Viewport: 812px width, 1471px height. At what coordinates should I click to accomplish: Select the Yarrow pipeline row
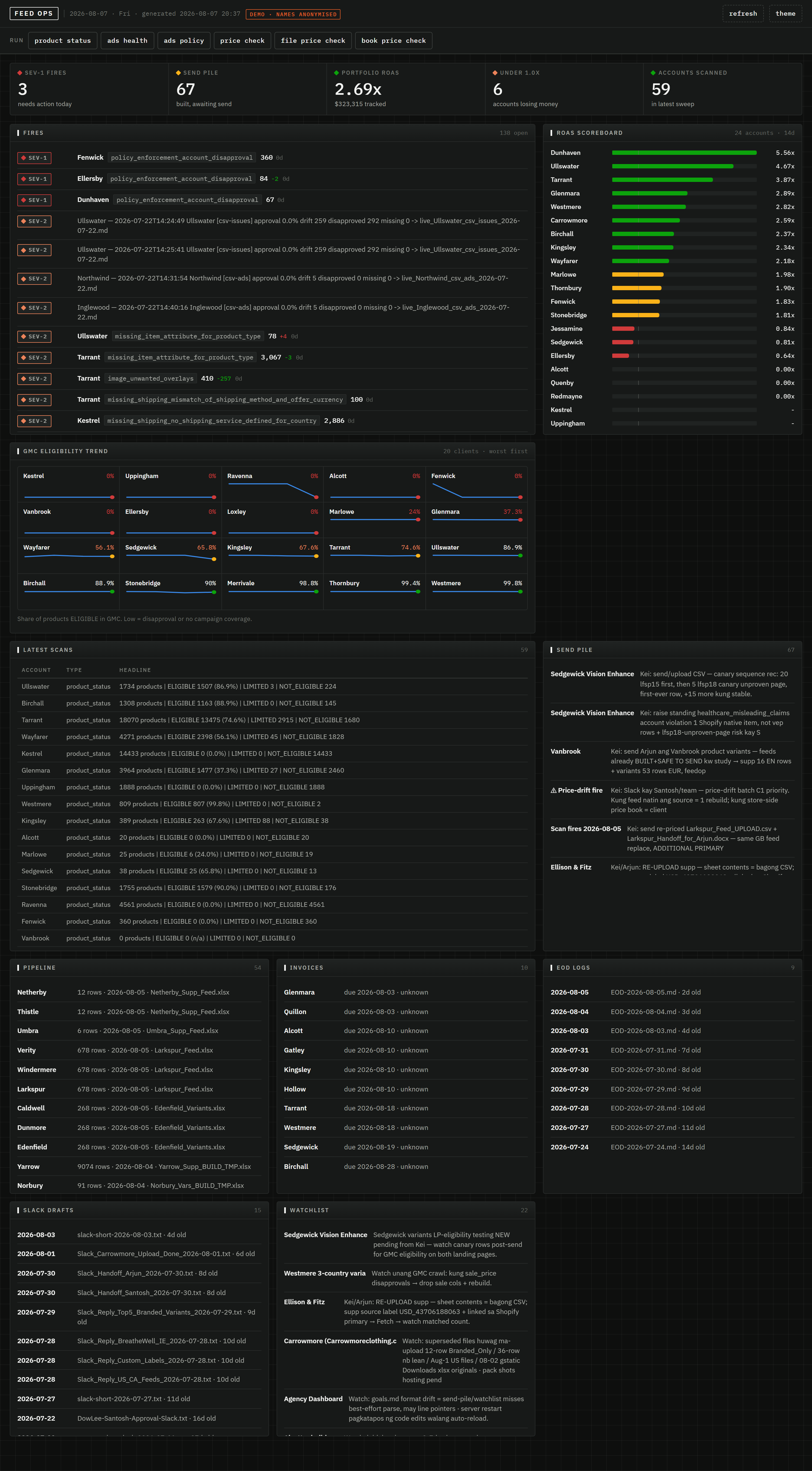tap(139, 1167)
